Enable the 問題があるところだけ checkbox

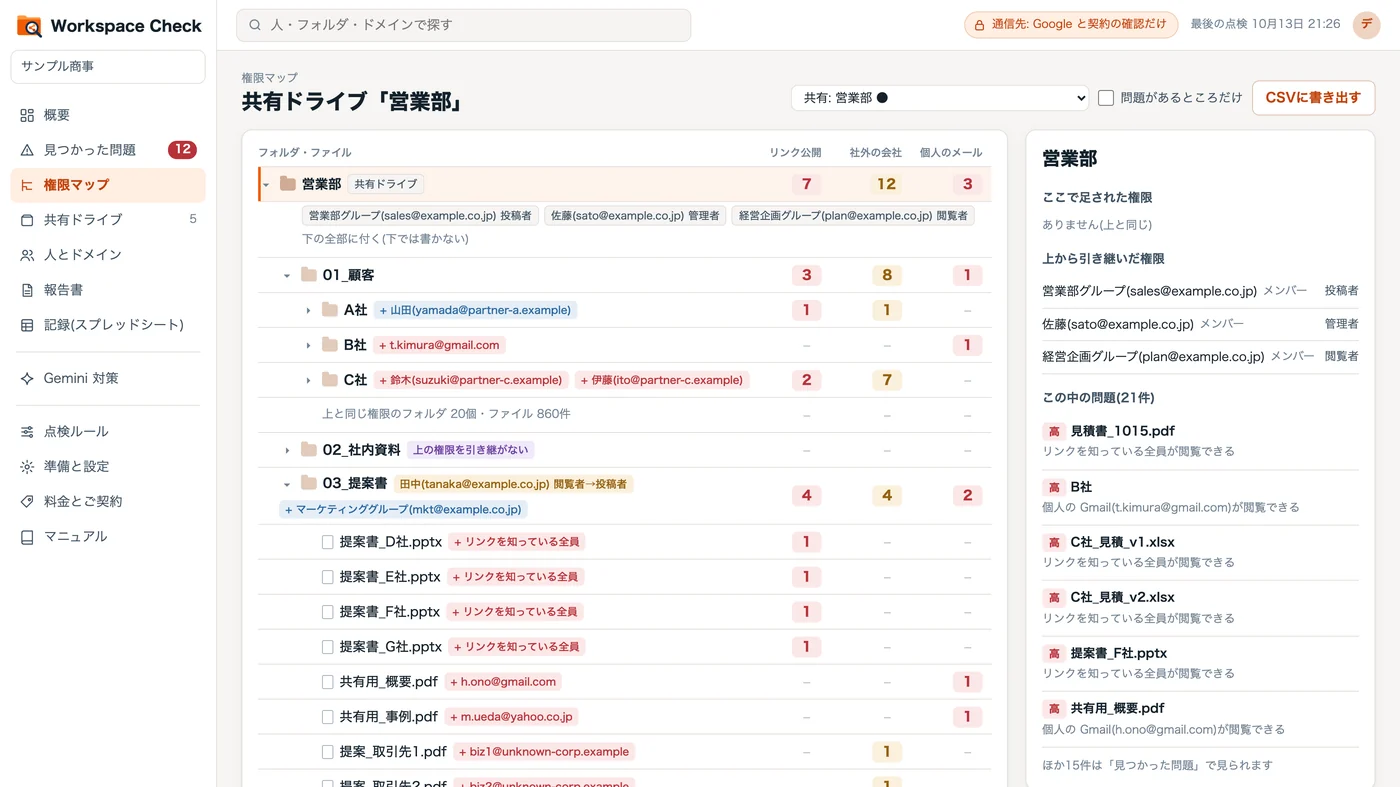pyautogui.click(x=1106, y=98)
